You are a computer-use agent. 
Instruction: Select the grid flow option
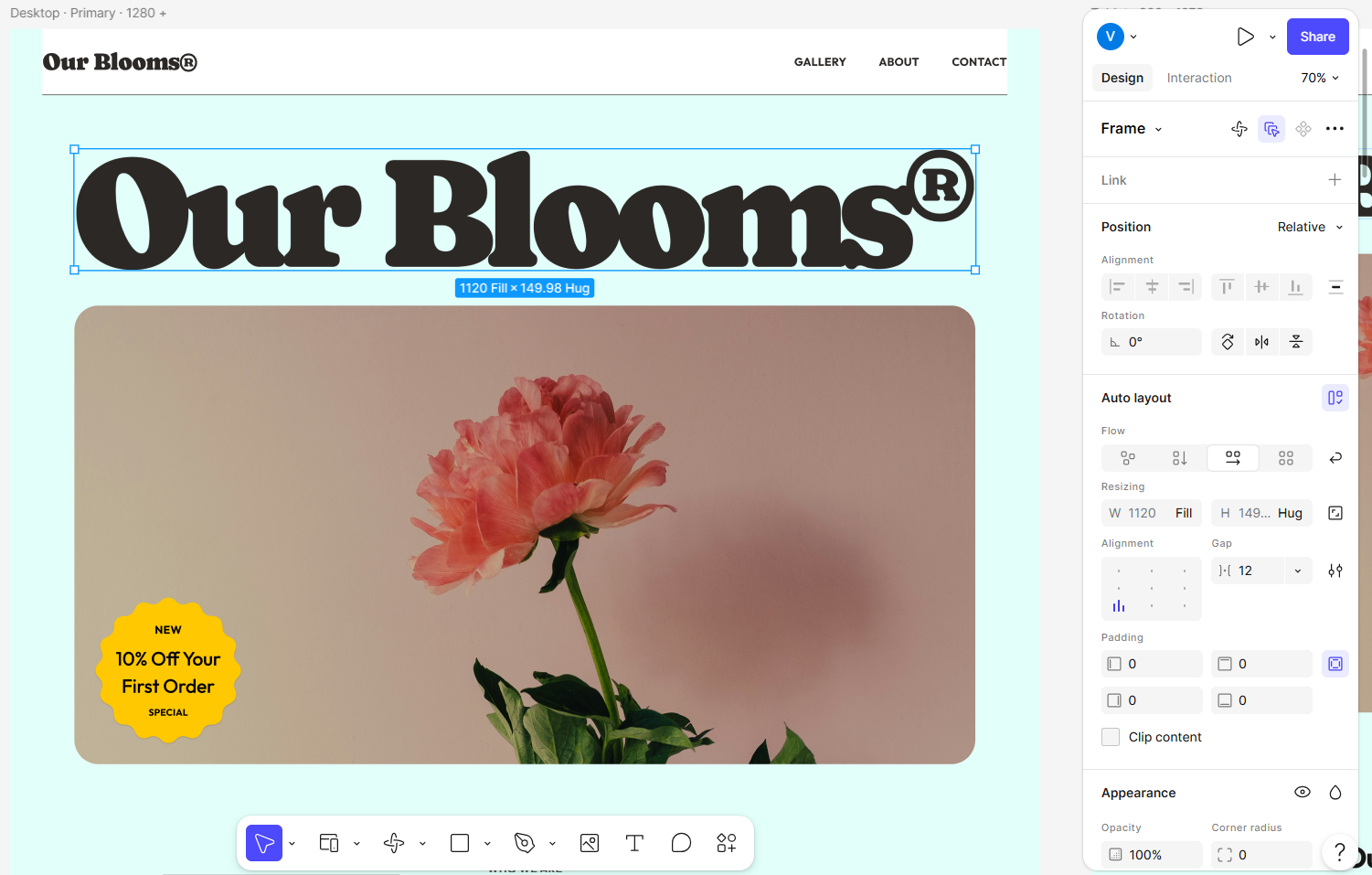click(x=1286, y=458)
